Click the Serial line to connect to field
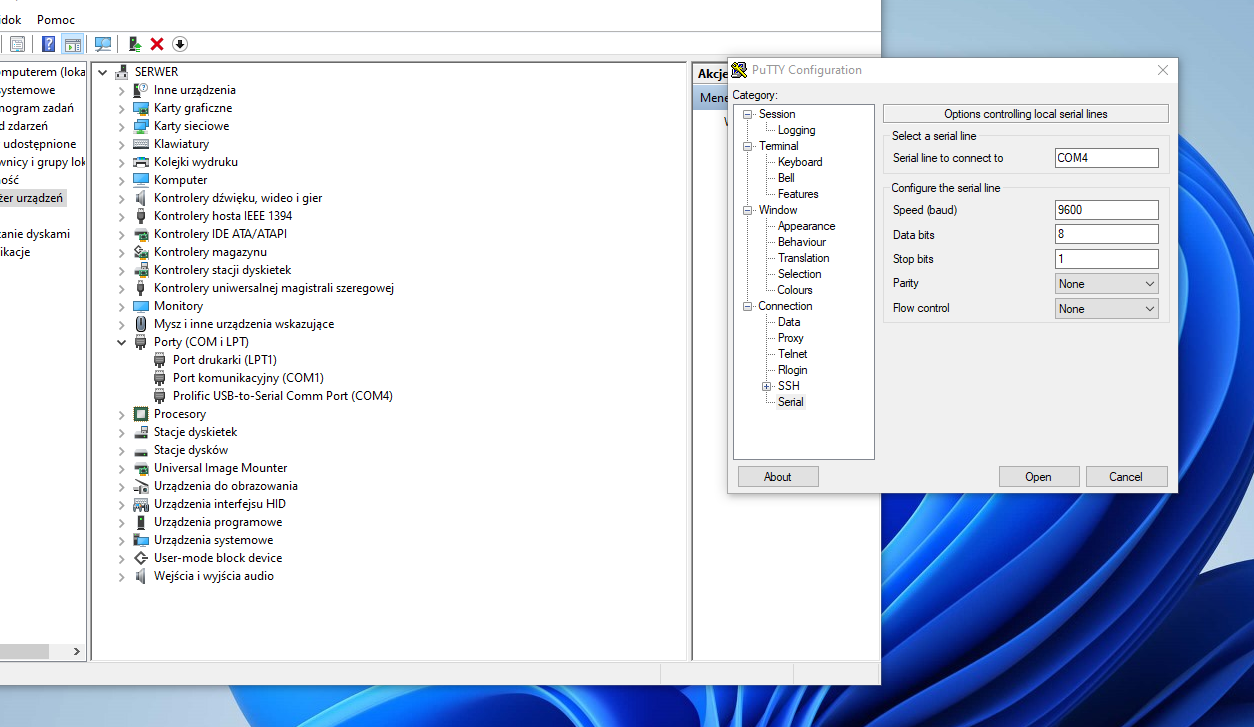 pos(1107,158)
